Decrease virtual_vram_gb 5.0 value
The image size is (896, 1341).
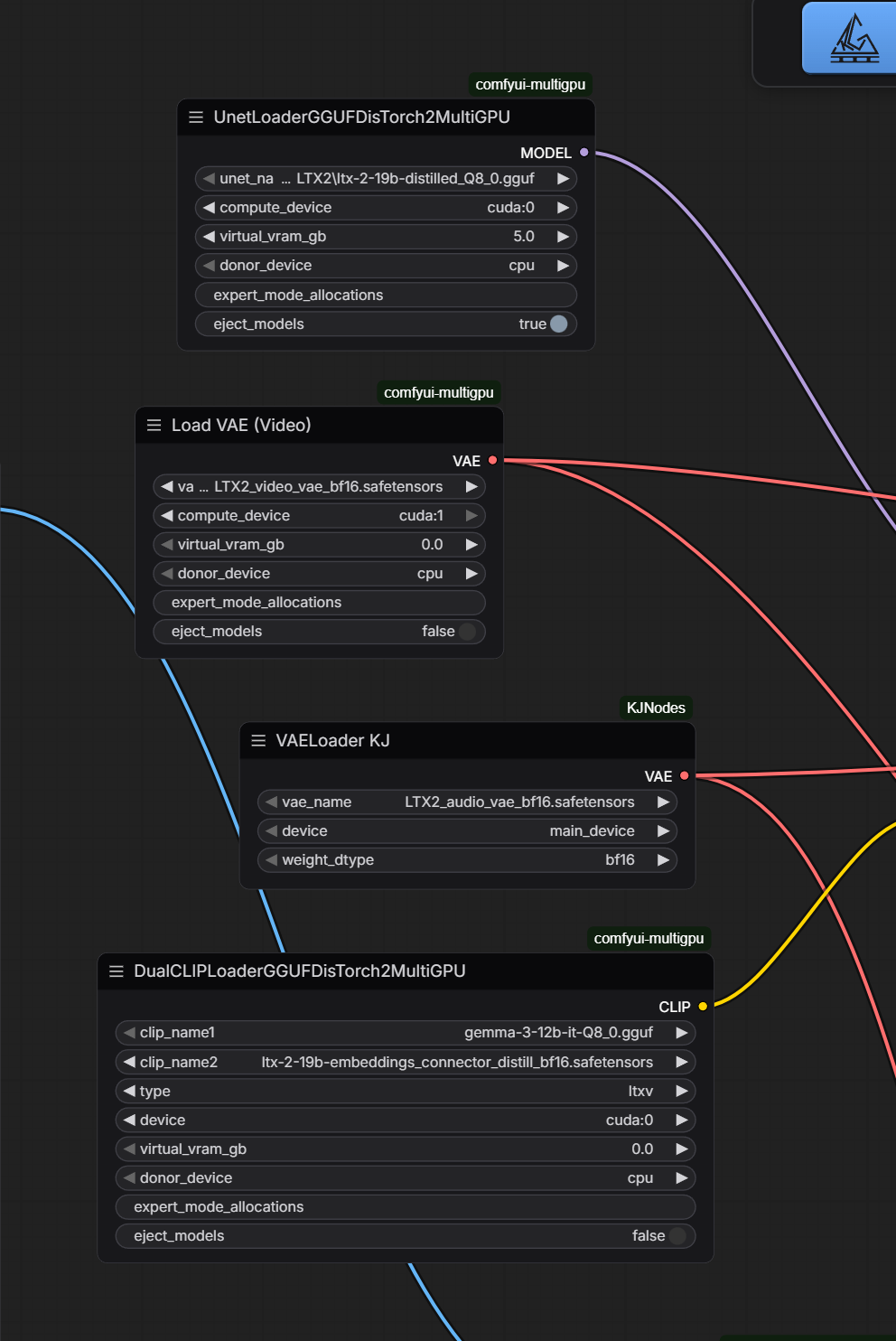tap(209, 237)
